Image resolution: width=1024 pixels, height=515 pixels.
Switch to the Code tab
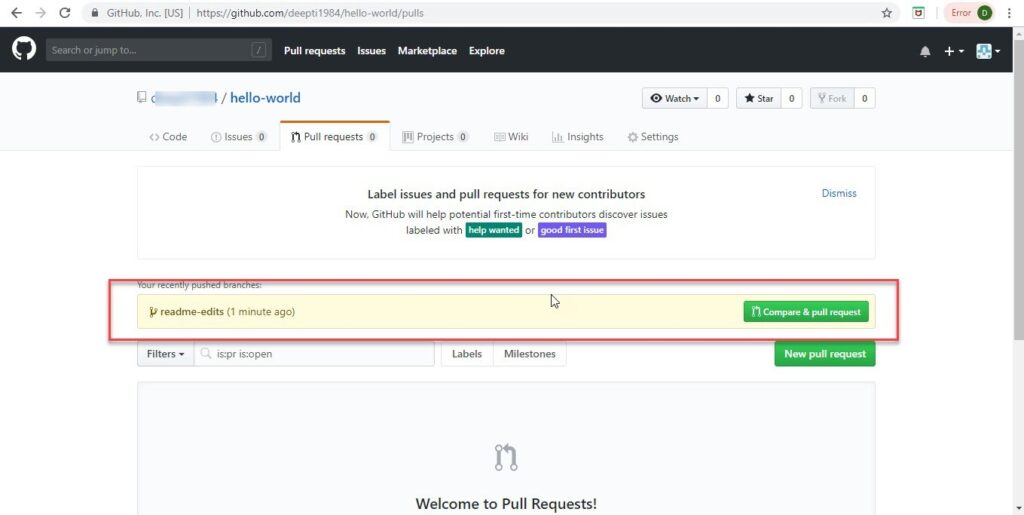pos(168,137)
